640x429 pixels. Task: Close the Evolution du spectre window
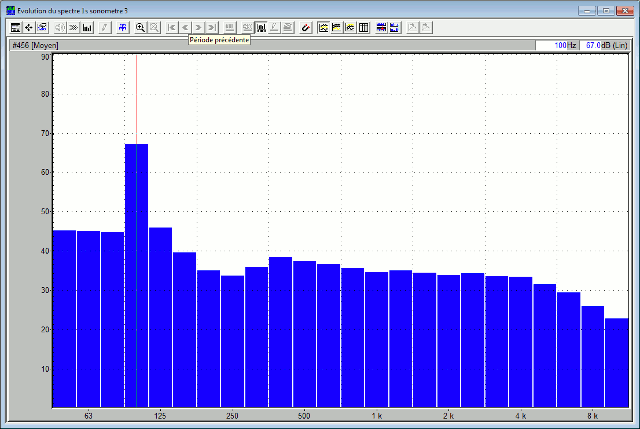[x=624, y=11]
